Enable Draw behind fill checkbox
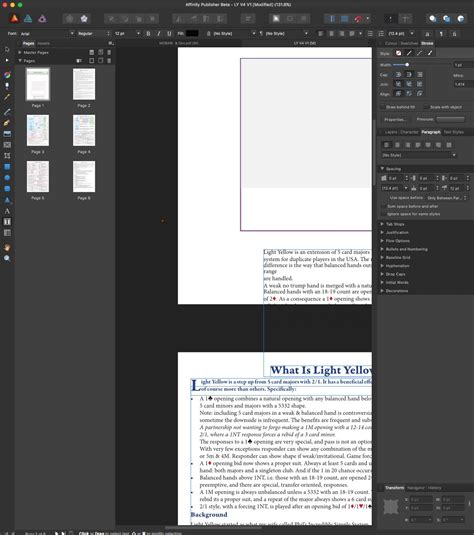This screenshot has width=474, height=535. click(383, 107)
